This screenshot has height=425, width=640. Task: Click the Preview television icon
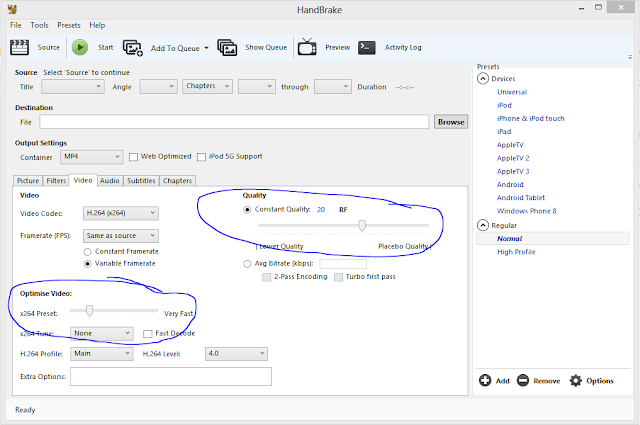(307, 47)
